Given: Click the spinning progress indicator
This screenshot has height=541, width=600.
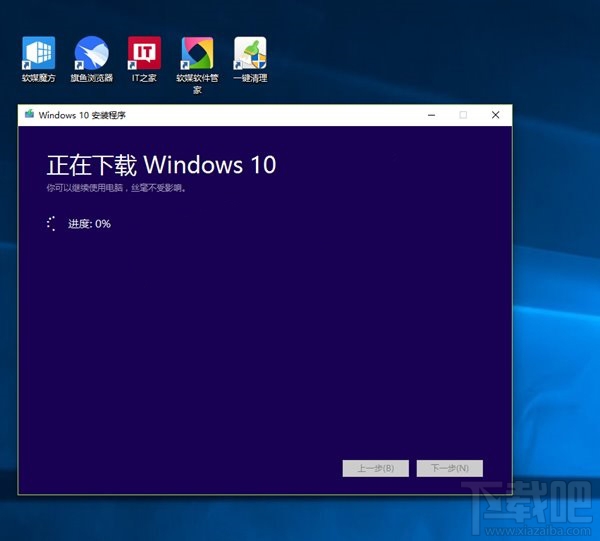Looking at the screenshot, I should 53,224.
